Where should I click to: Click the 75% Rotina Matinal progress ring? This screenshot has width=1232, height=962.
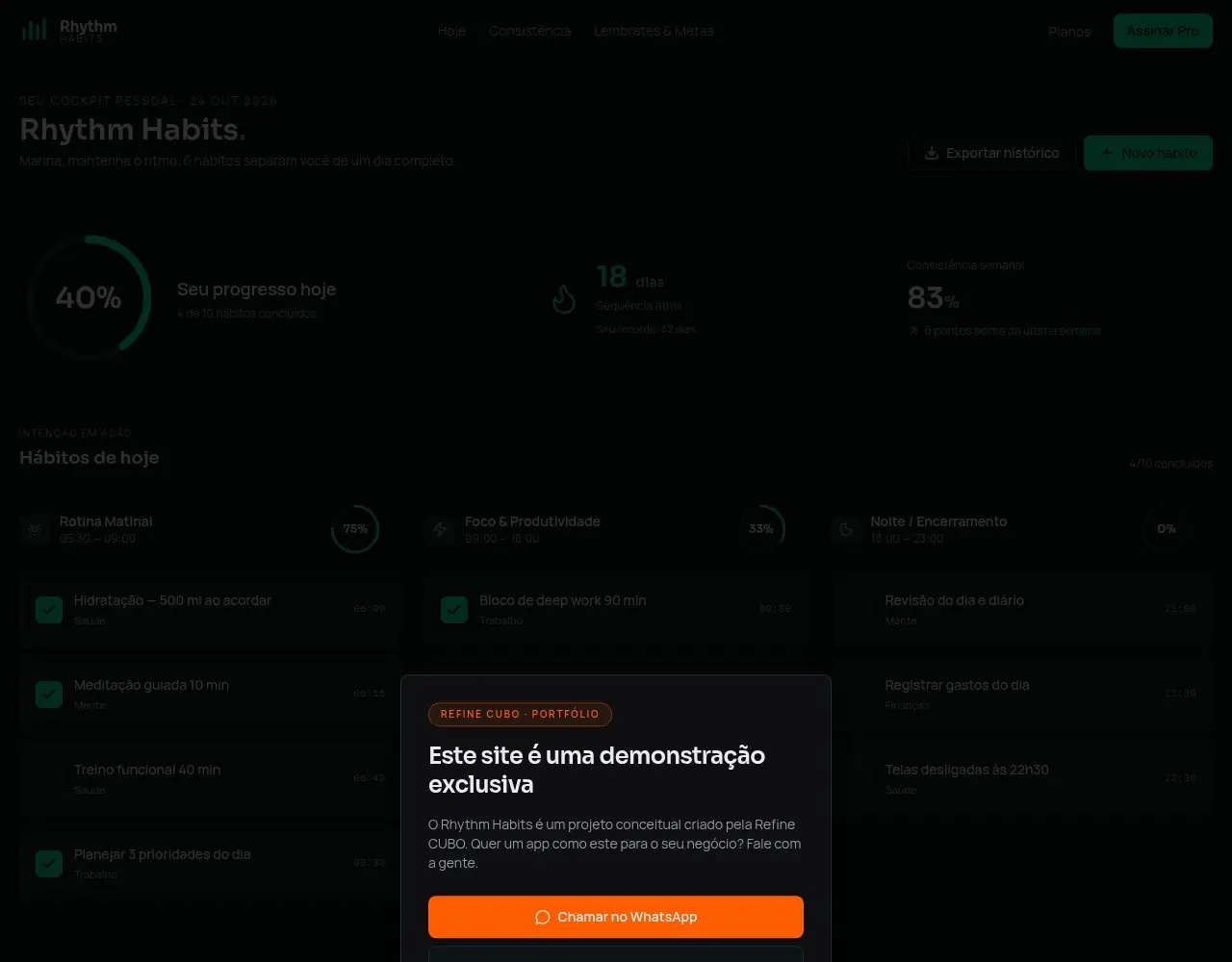point(355,529)
